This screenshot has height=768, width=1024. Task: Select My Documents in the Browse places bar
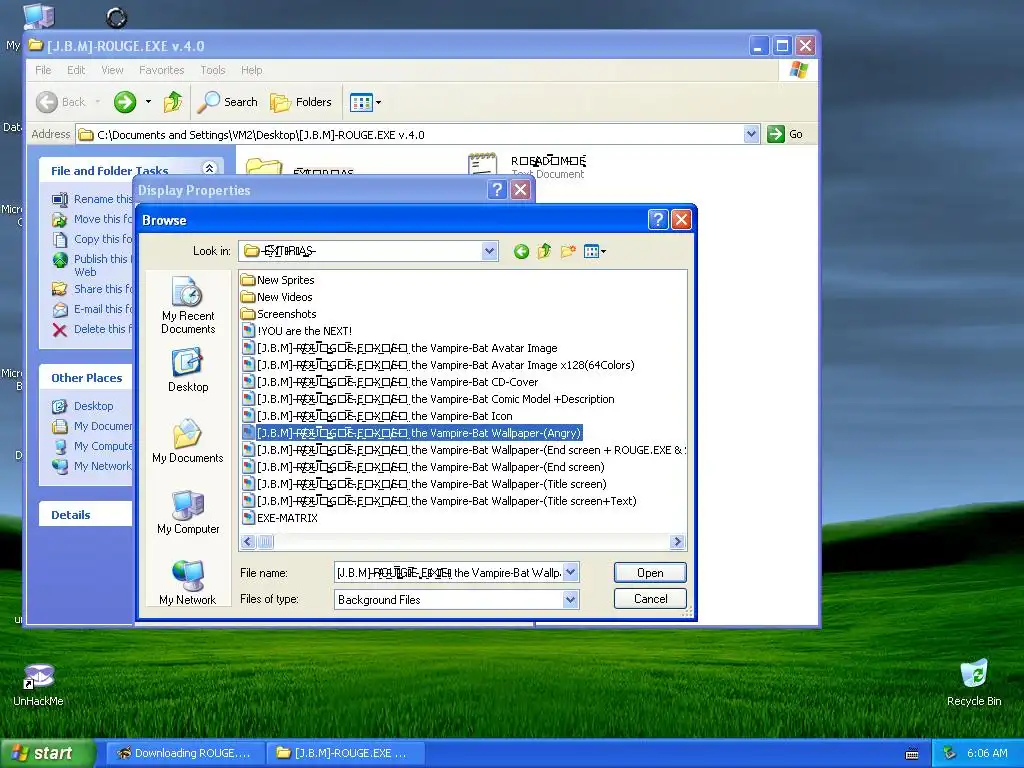coord(187,441)
